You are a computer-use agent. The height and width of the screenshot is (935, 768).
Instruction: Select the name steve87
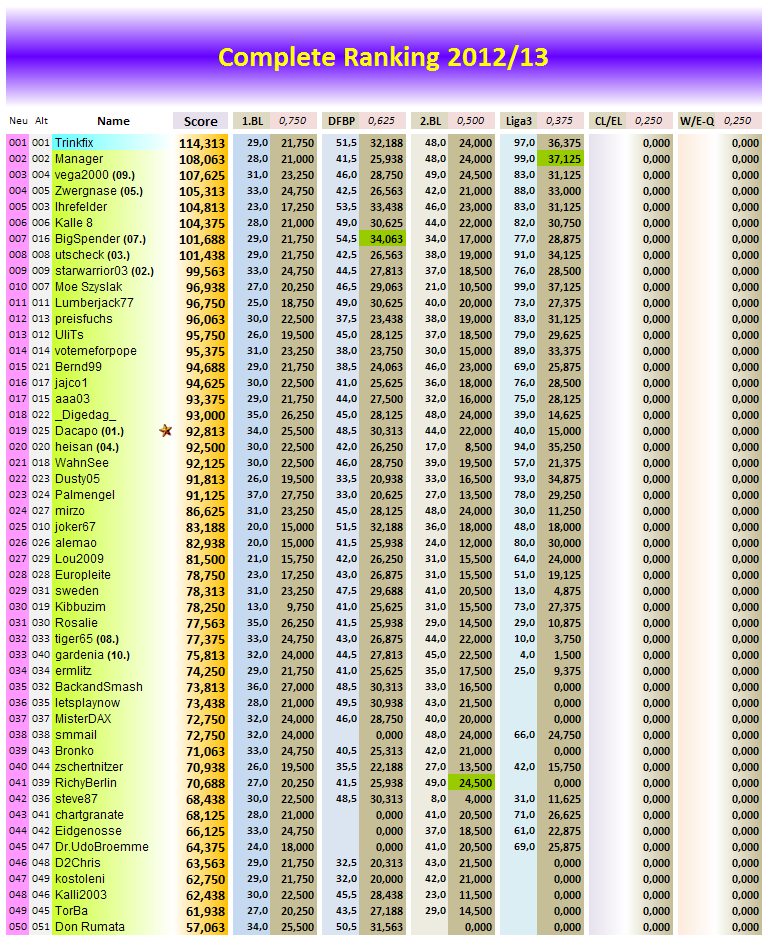coord(76,798)
